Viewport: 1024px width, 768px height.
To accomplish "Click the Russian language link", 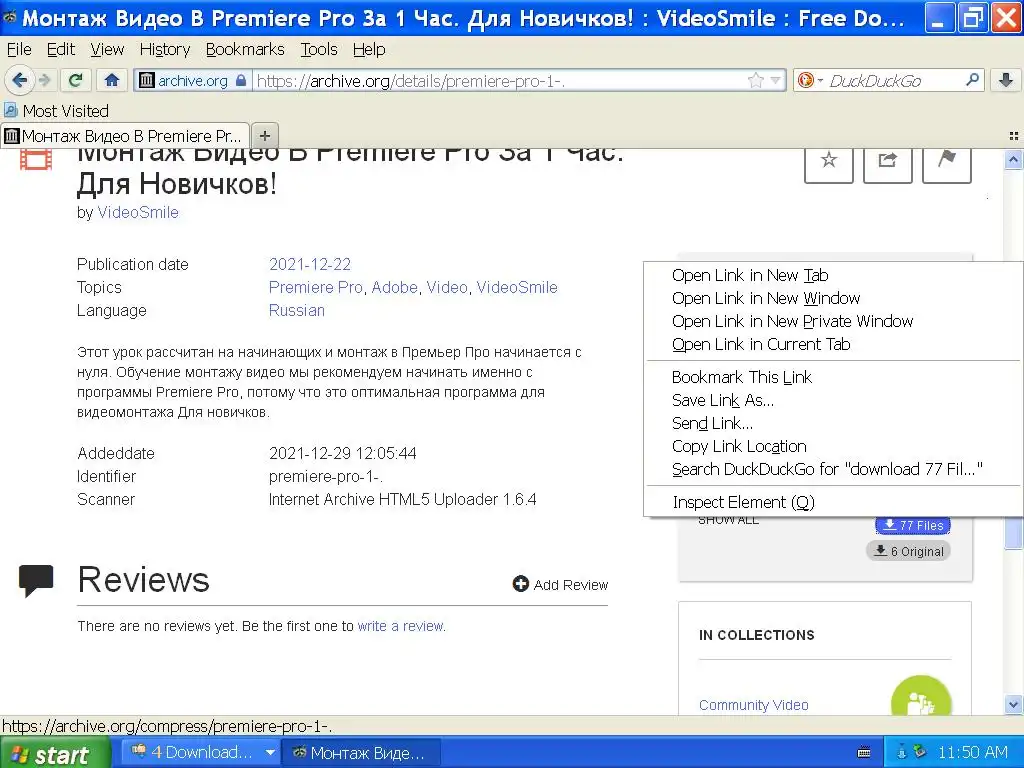I will click(296, 310).
